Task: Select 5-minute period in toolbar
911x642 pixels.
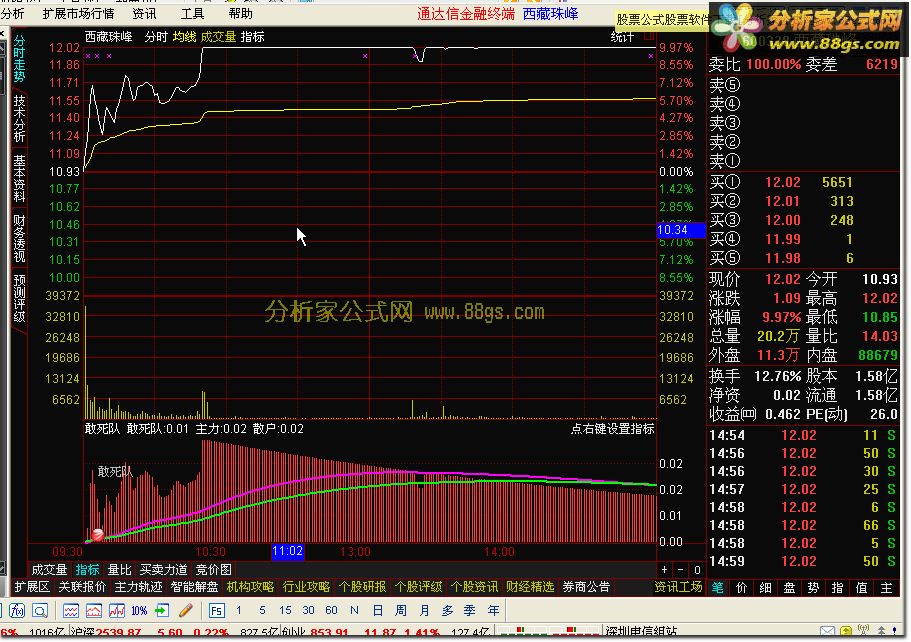Action: pyautogui.click(x=262, y=610)
